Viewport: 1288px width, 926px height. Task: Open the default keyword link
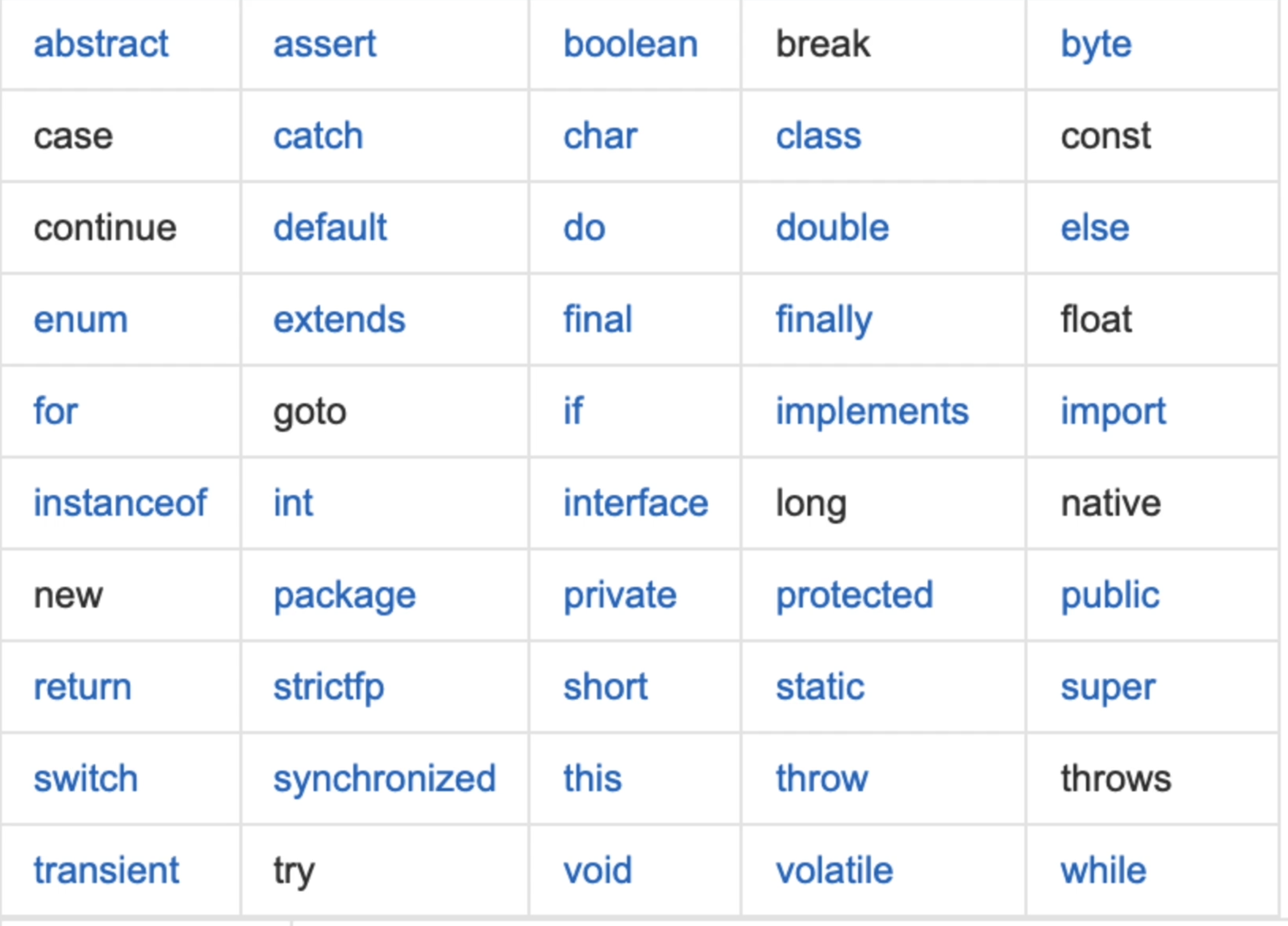point(330,227)
